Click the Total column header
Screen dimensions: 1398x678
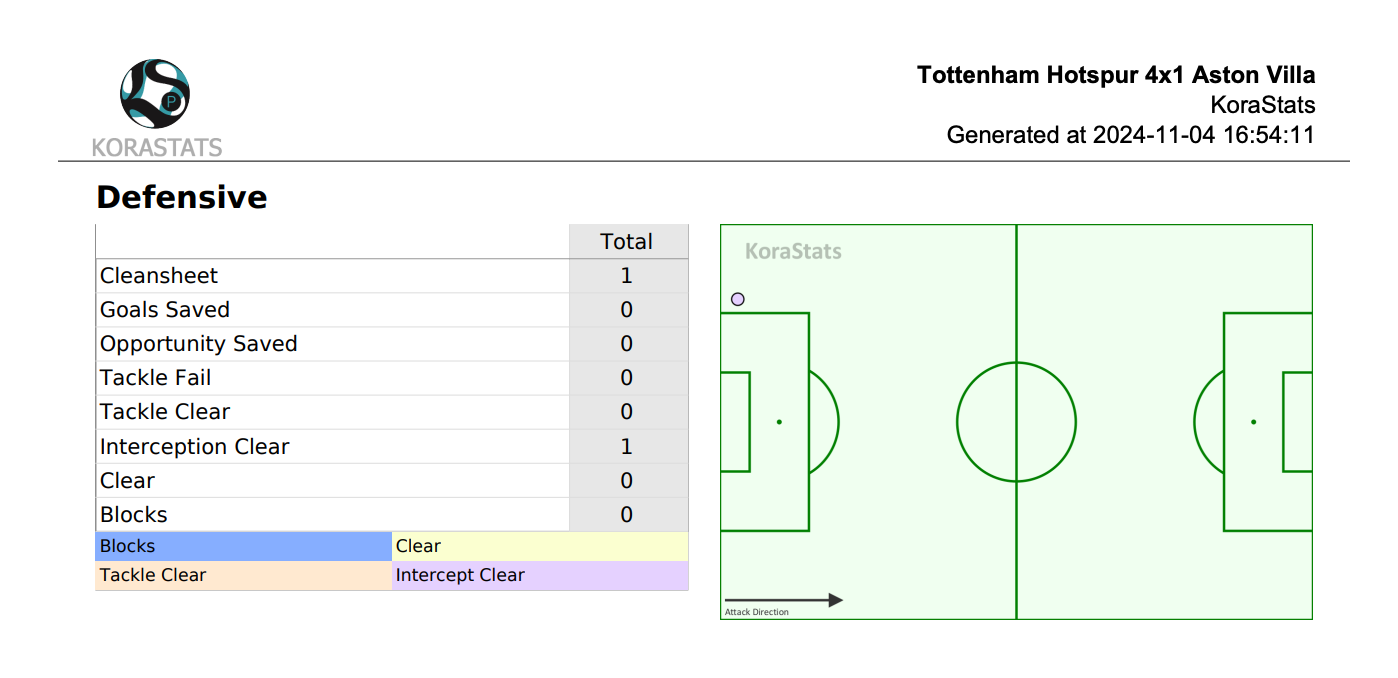click(x=626, y=242)
